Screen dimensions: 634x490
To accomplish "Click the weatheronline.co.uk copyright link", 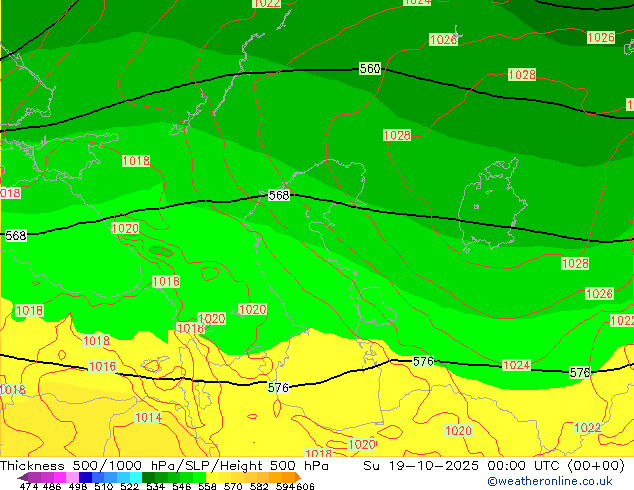I will point(550,481).
